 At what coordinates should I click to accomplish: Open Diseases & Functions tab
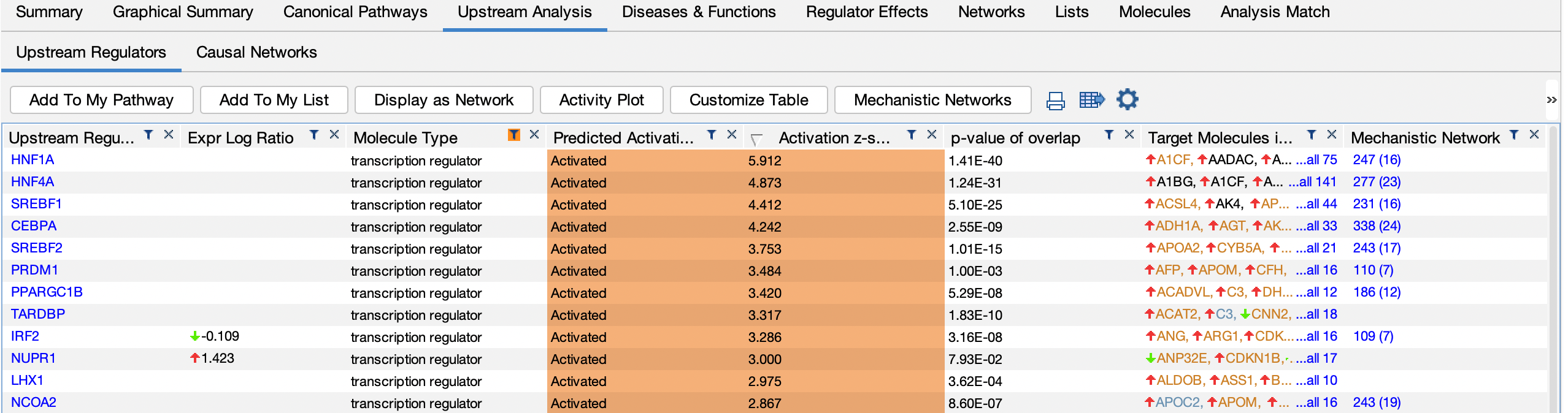pyautogui.click(x=699, y=12)
